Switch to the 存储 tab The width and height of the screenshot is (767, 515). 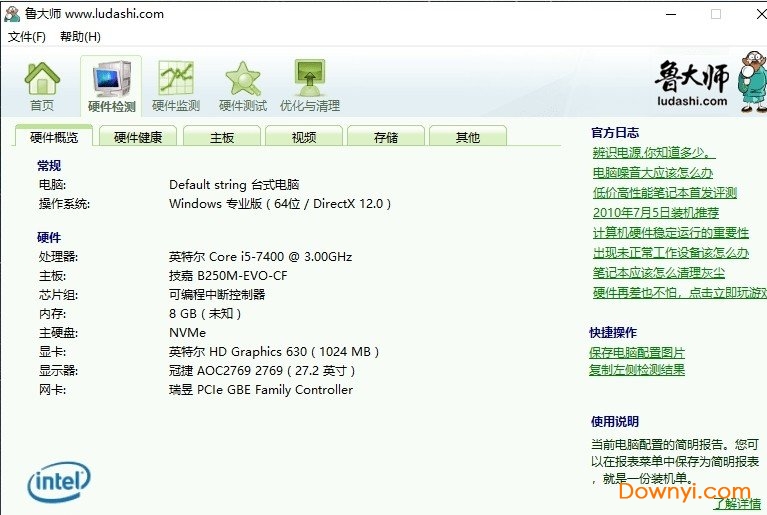point(386,137)
